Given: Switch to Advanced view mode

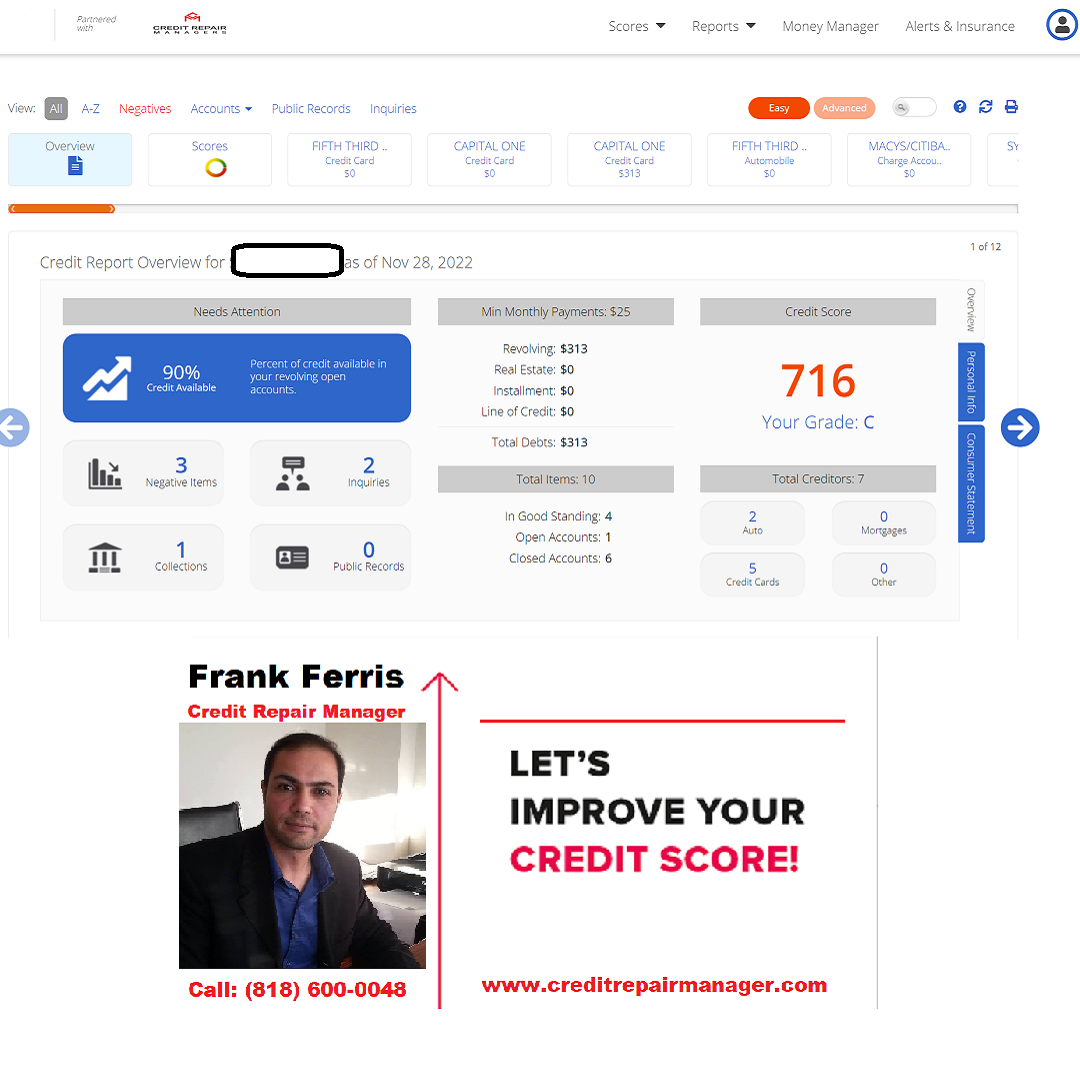Looking at the screenshot, I should [844, 108].
